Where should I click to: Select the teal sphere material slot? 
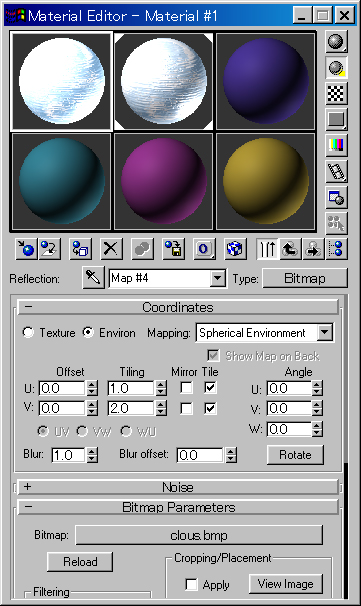61,182
